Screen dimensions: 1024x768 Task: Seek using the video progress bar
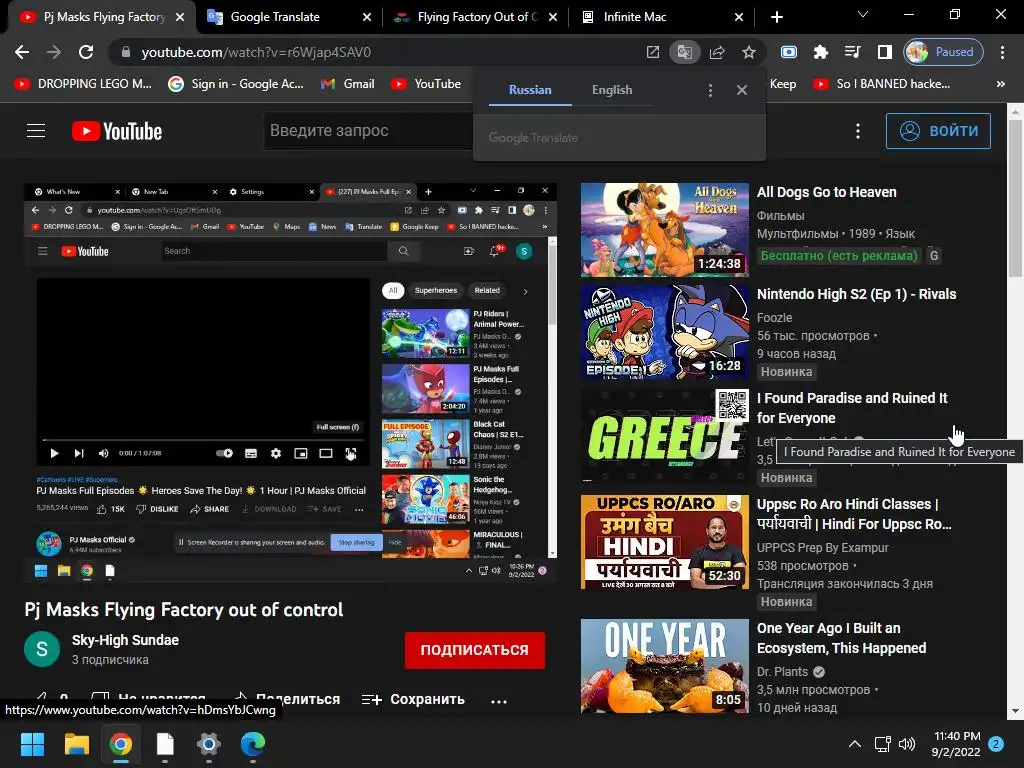202,440
